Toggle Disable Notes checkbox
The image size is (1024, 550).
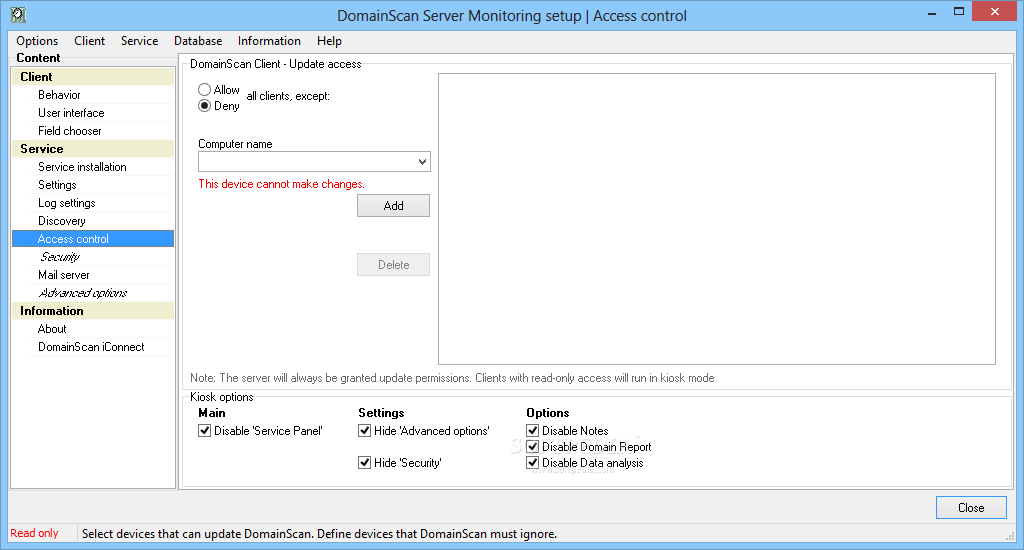pyautogui.click(x=532, y=430)
